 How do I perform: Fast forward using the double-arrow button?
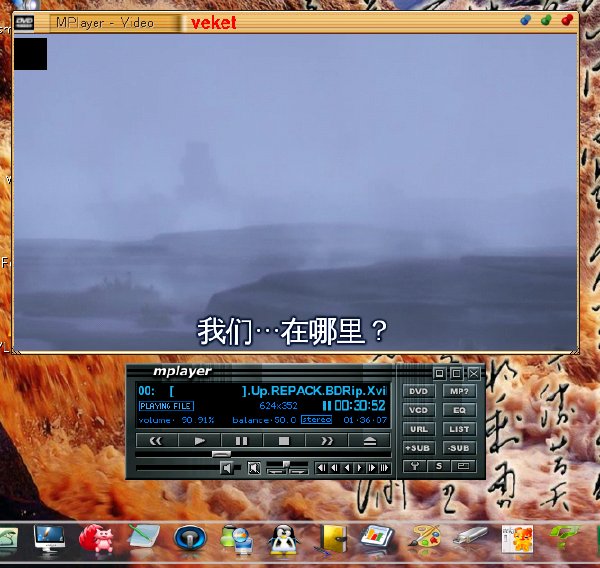326,441
